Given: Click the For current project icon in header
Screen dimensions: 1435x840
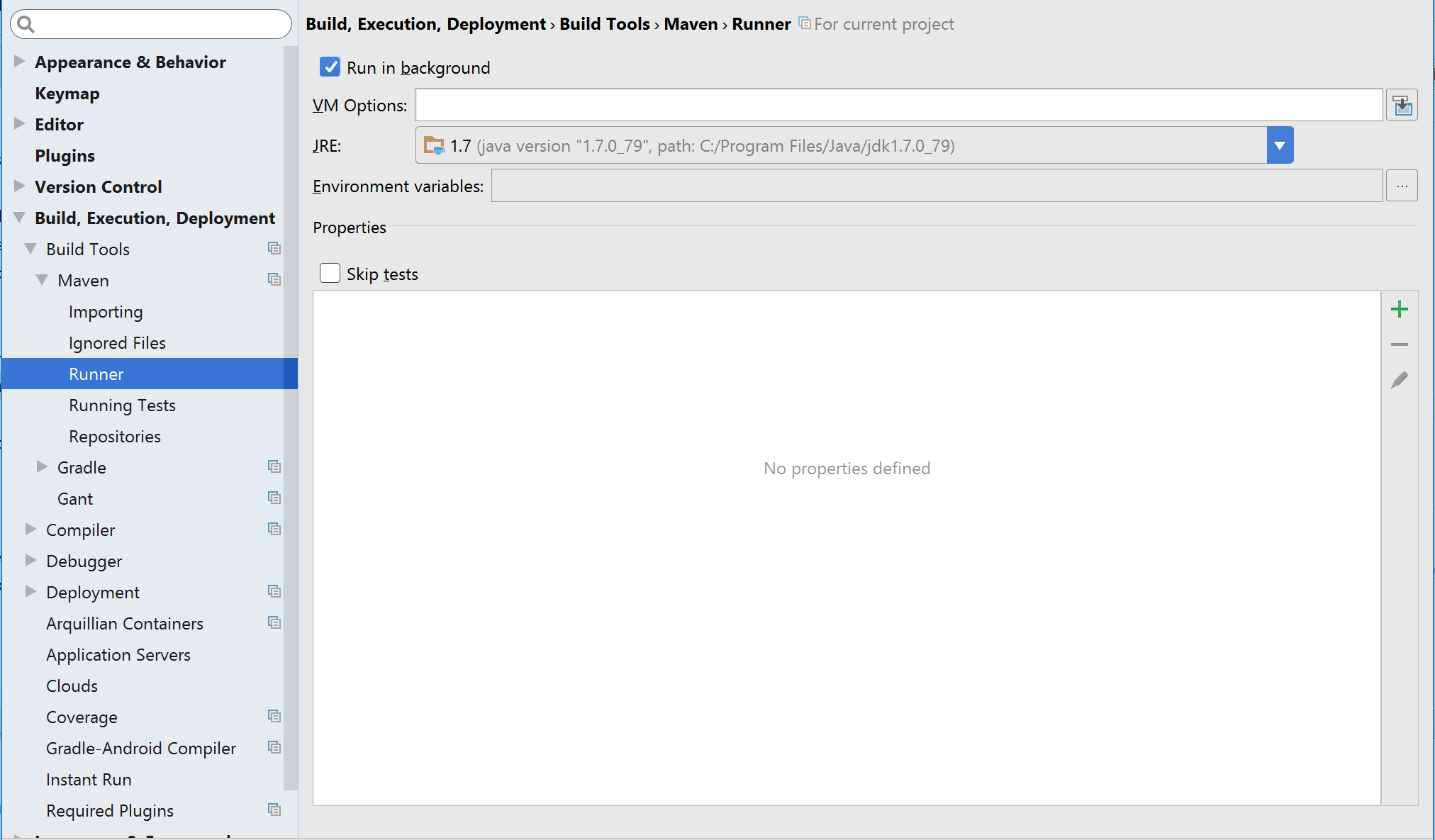Looking at the screenshot, I should click(x=805, y=23).
